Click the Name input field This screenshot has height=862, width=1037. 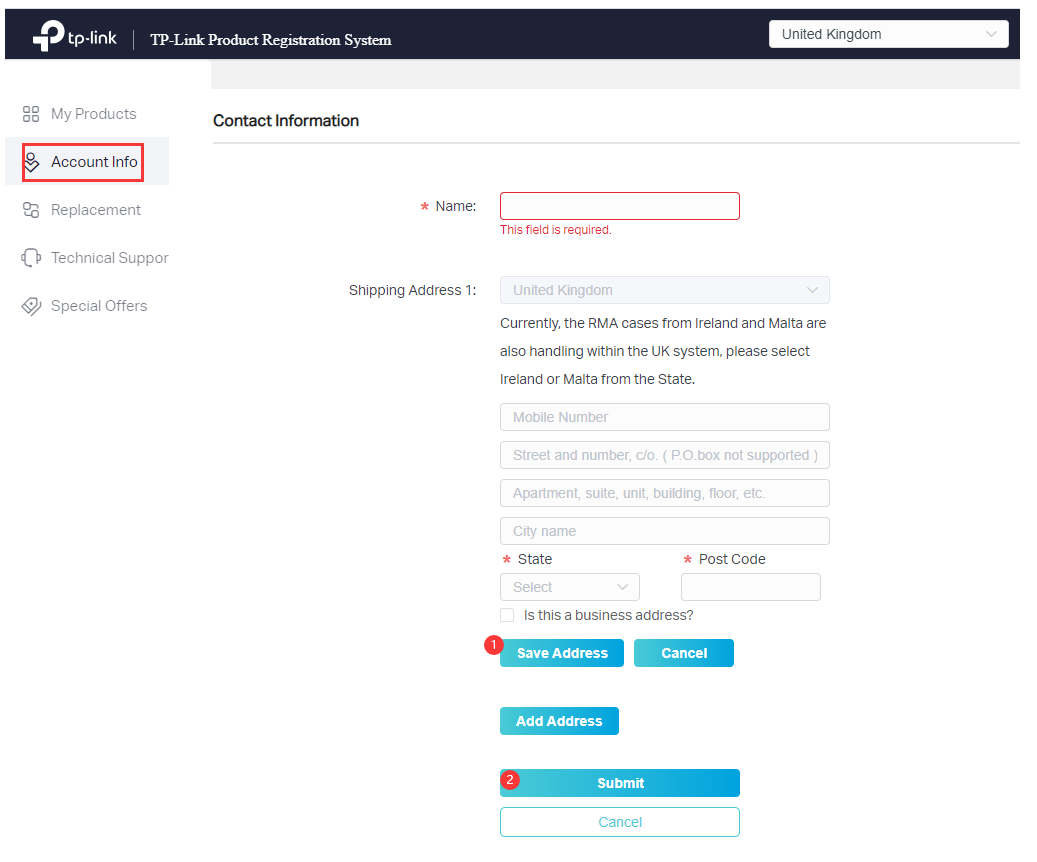tap(620, 206)
